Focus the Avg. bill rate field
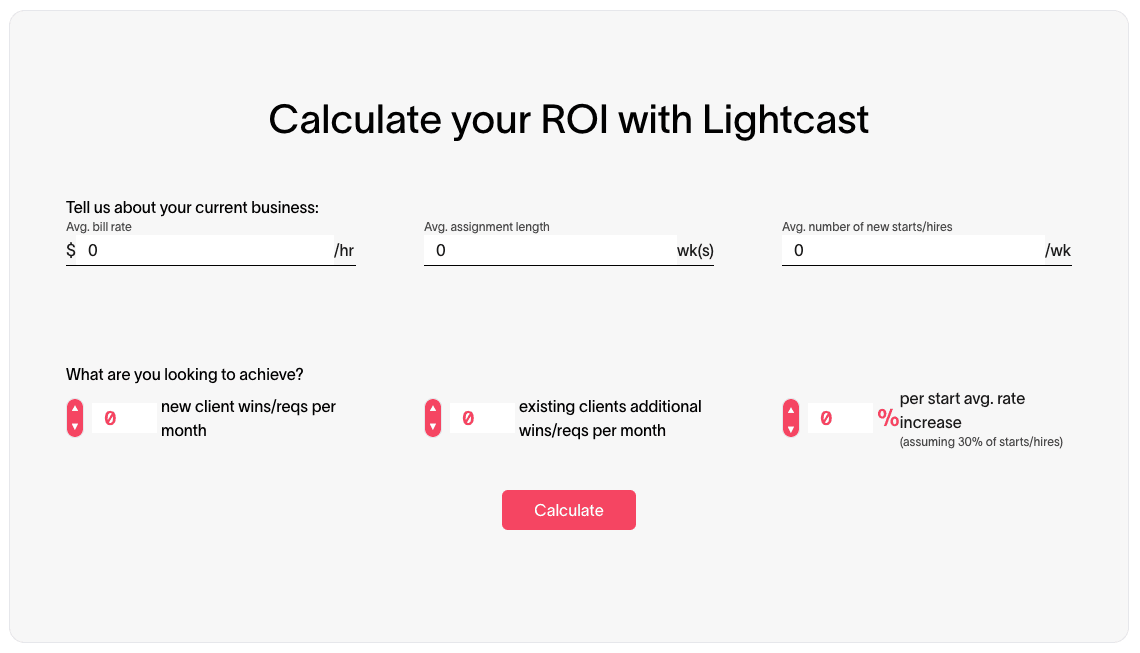The height and width of the screenshot is (653, 1140). point(206,250)
